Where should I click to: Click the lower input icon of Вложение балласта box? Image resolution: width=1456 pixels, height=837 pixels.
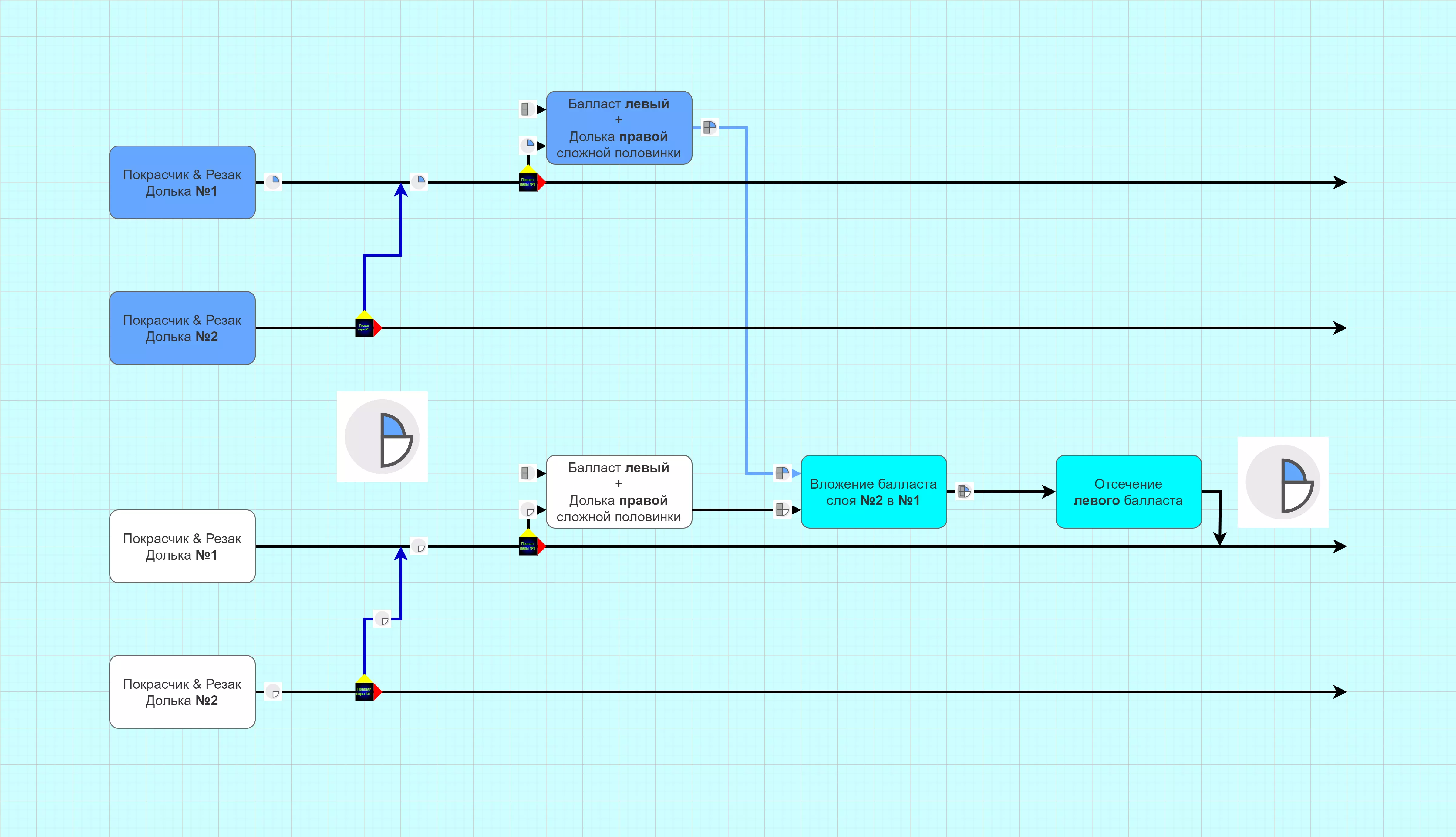point(782,509)
